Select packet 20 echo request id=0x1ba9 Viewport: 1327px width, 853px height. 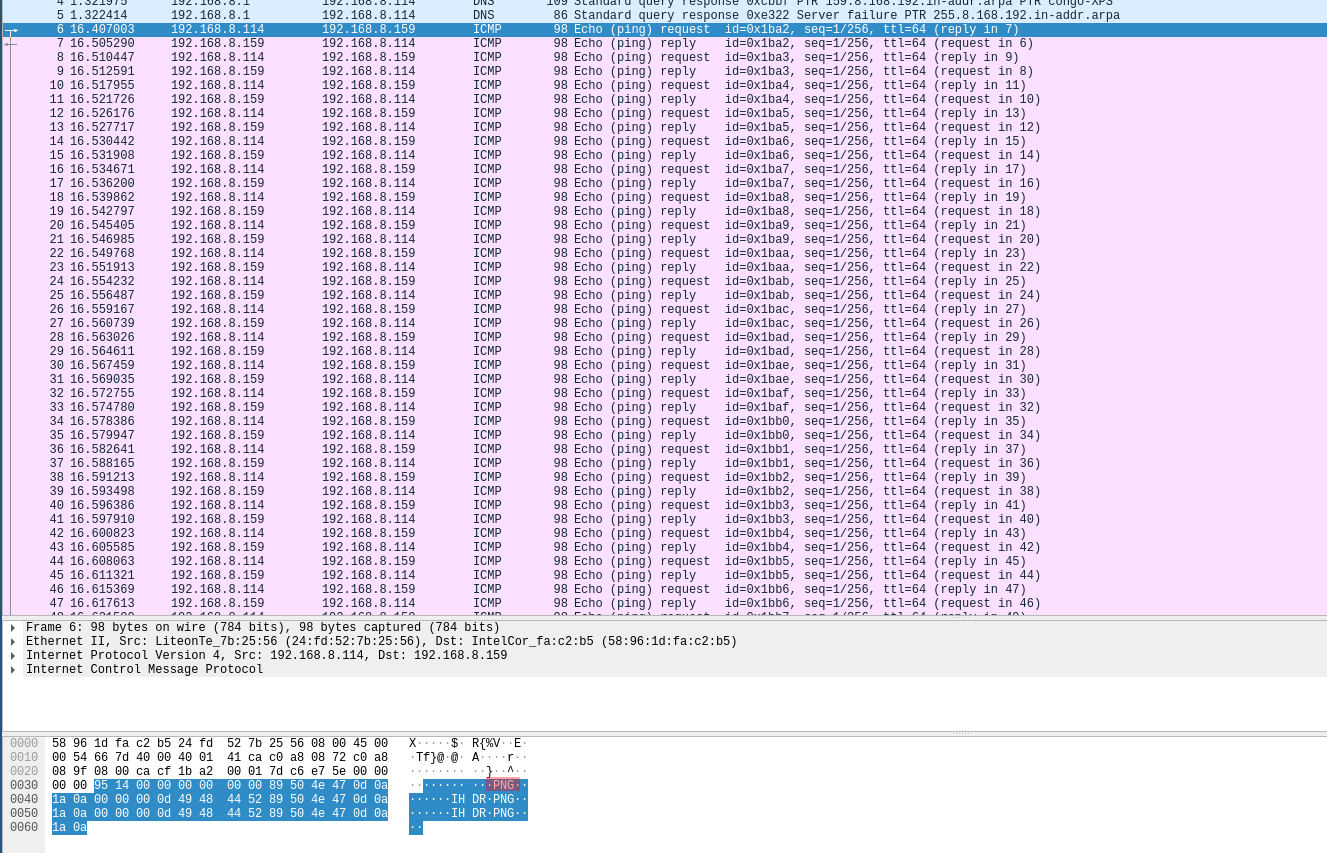point(600,226)
